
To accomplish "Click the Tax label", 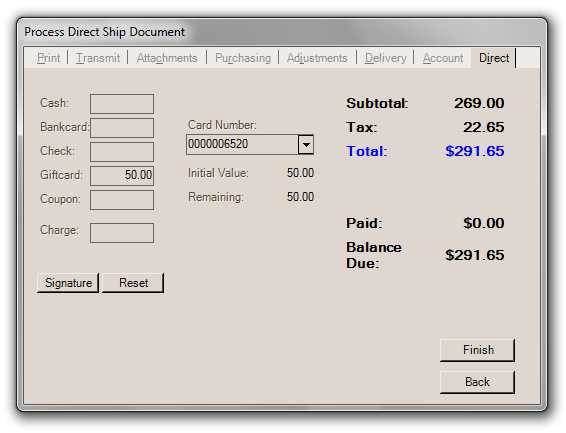I will point(361,127).
